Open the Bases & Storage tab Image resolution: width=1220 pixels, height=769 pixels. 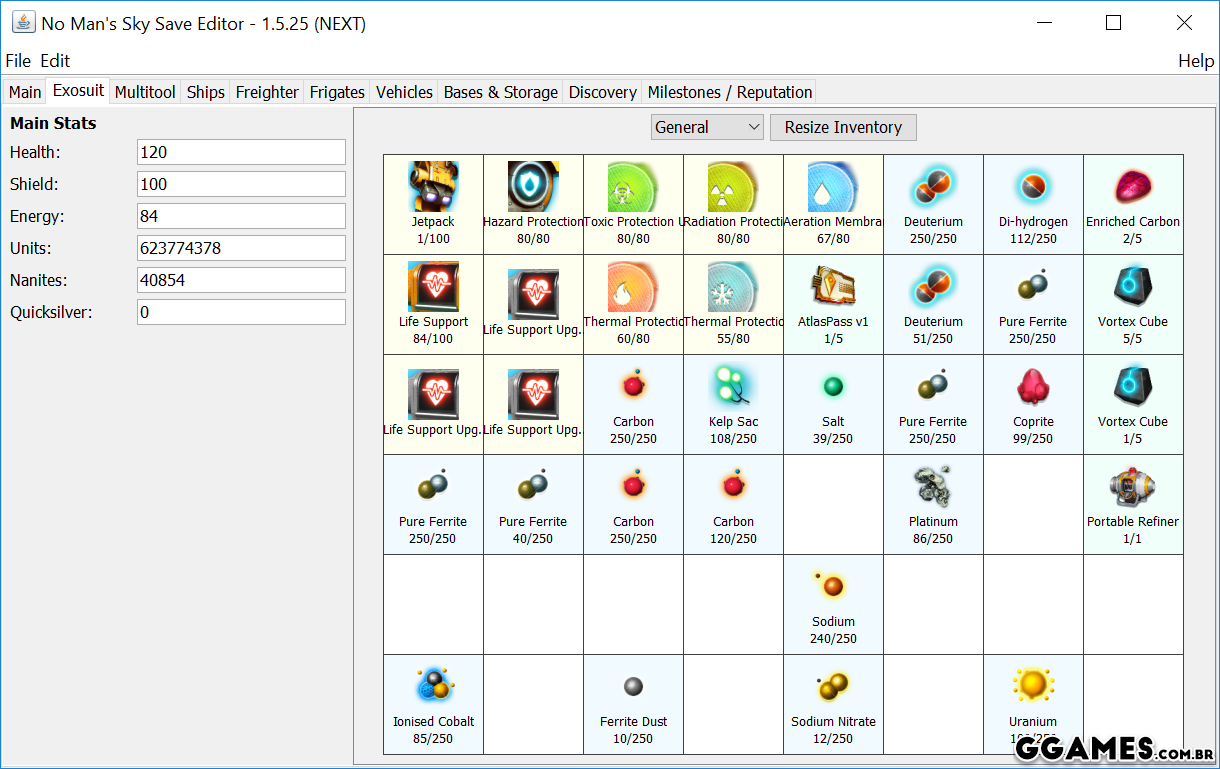coord(500,92)
